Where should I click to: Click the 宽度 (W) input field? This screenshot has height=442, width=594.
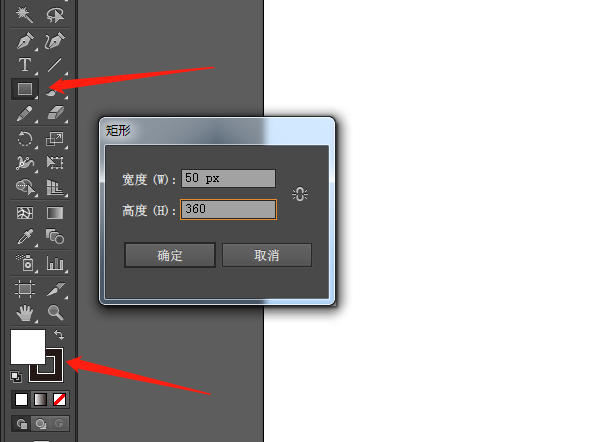(228, 178)
